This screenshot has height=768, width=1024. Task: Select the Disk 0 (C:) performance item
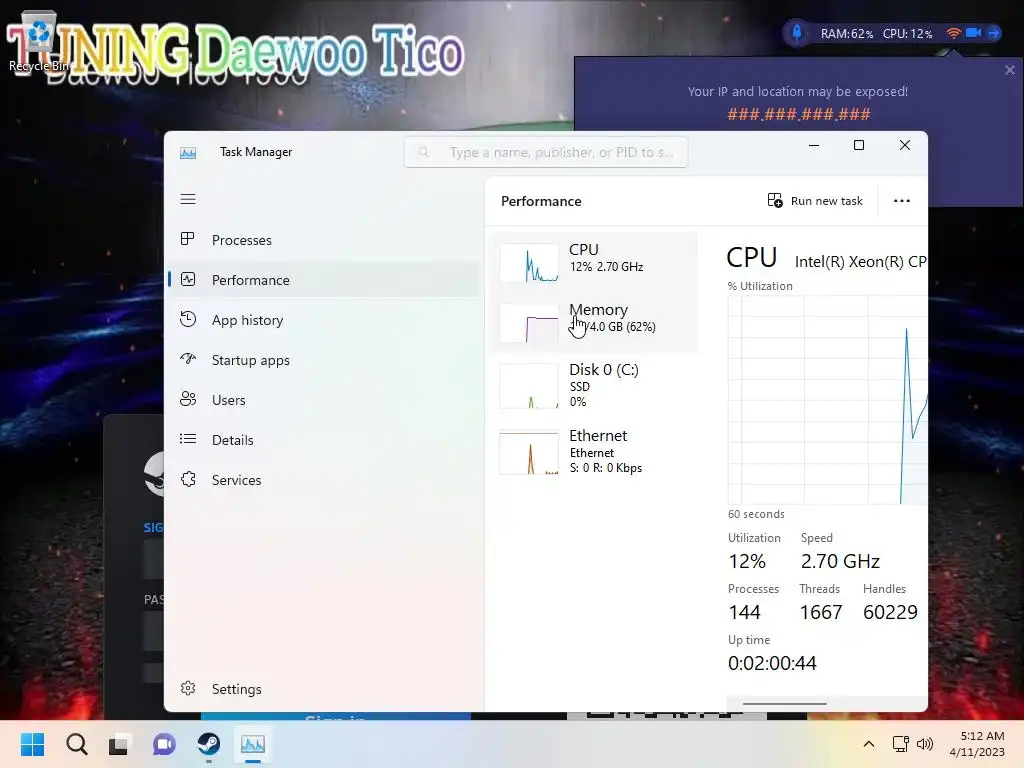click(593, 385)
